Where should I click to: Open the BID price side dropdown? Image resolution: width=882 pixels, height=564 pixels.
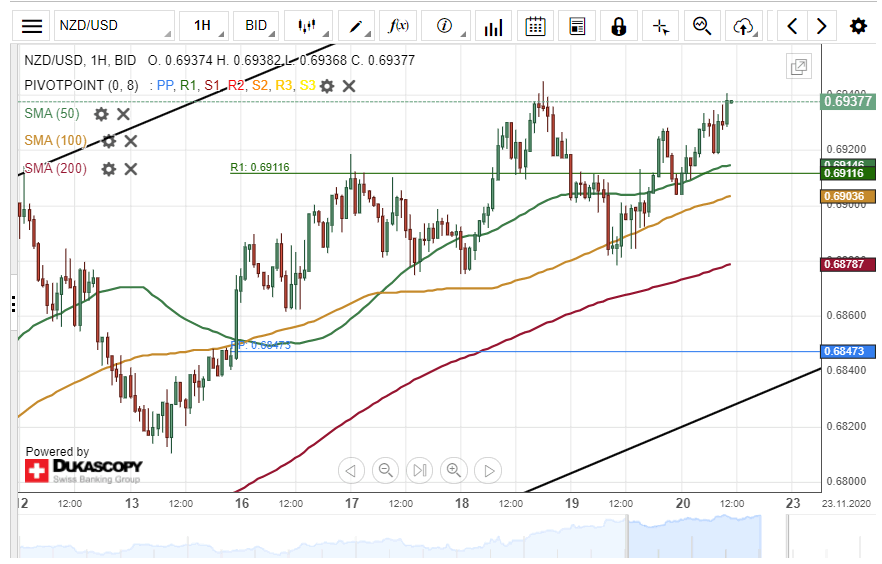click(x=257, y=26)
